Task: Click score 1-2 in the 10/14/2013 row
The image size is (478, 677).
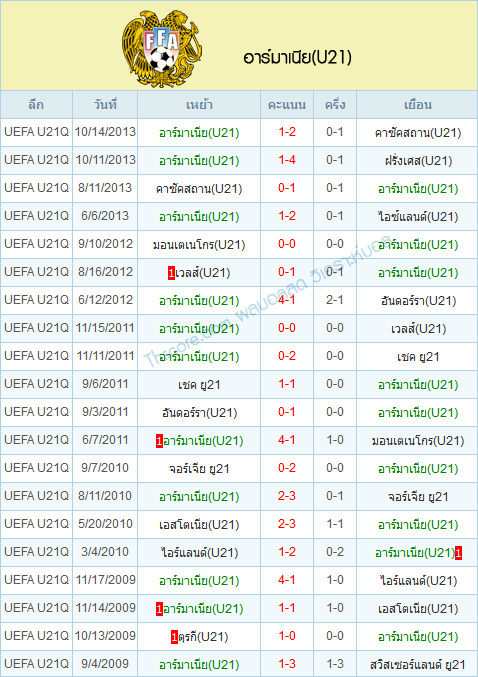Action: (x=287, y=132)
